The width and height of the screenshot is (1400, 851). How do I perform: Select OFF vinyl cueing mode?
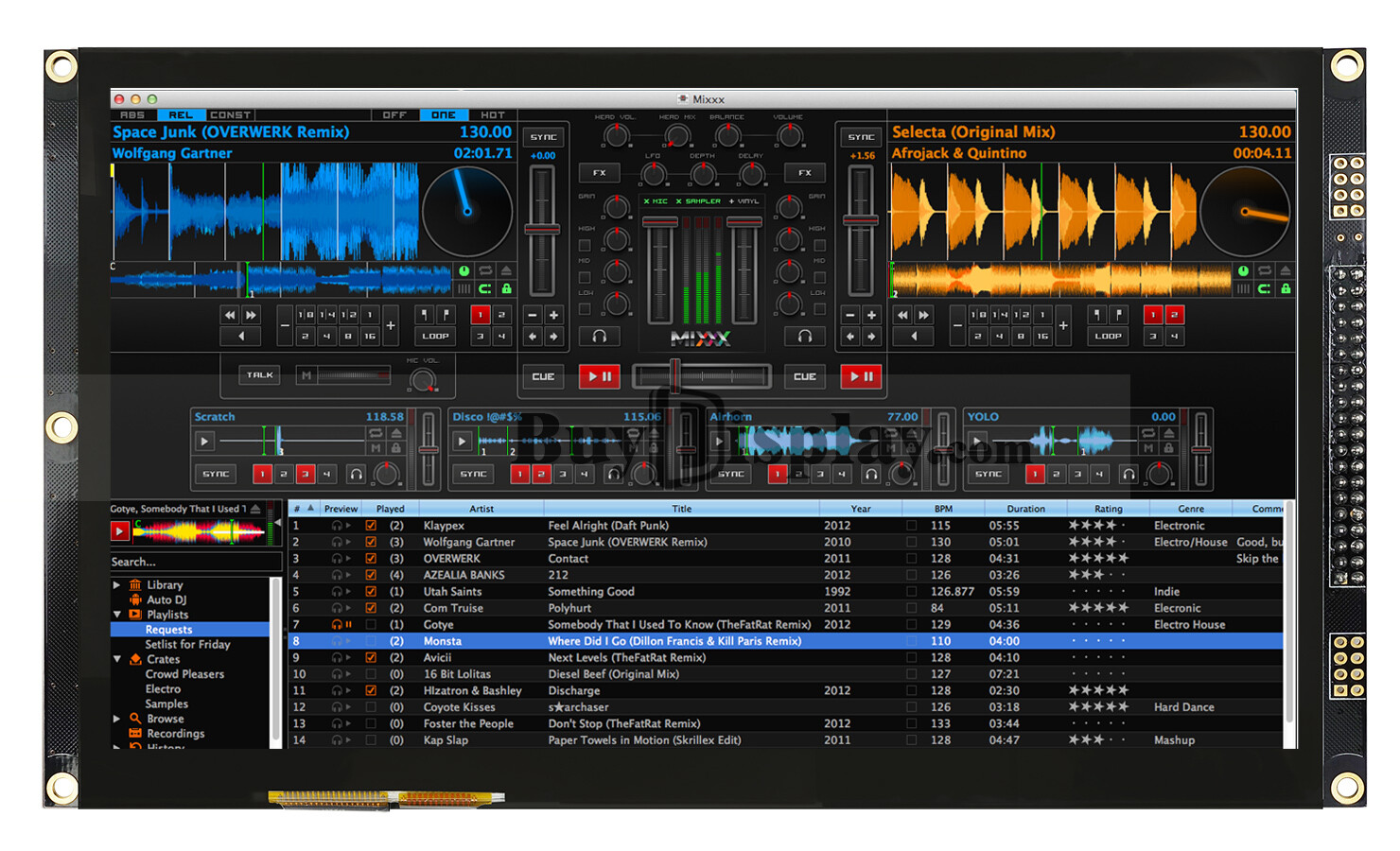pos(394,115)
